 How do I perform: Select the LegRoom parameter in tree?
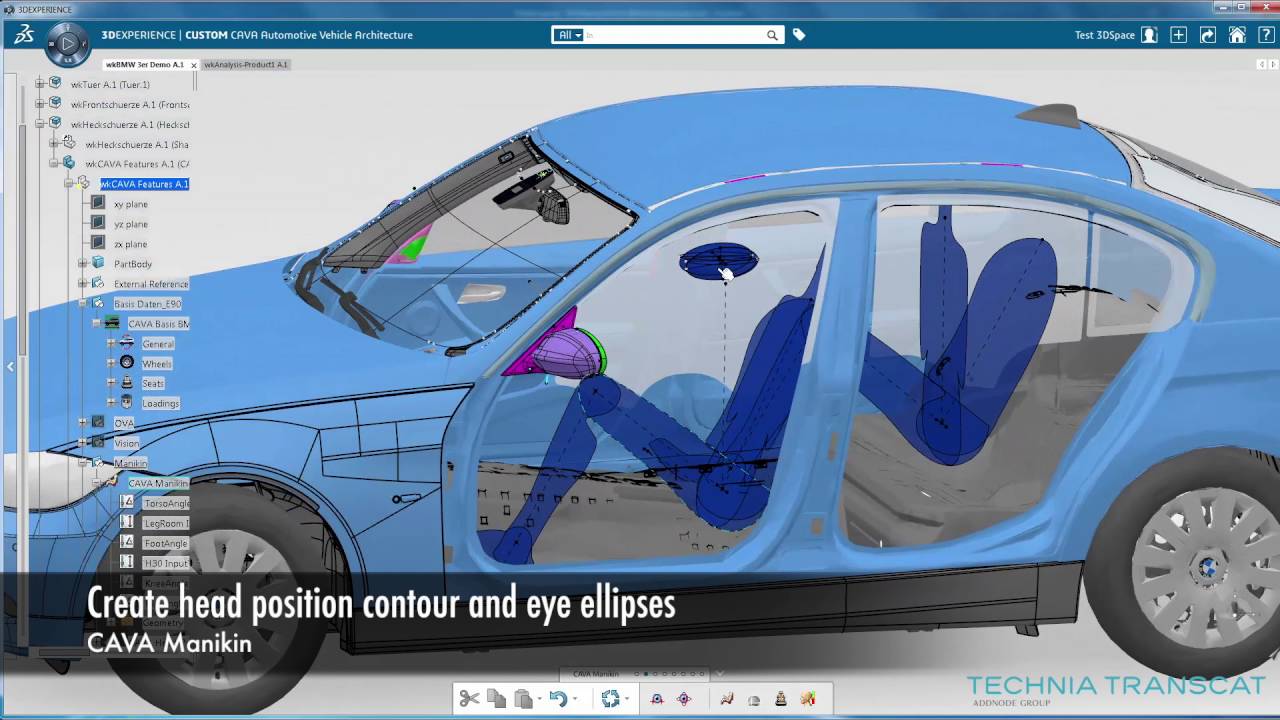click(166, 523)
